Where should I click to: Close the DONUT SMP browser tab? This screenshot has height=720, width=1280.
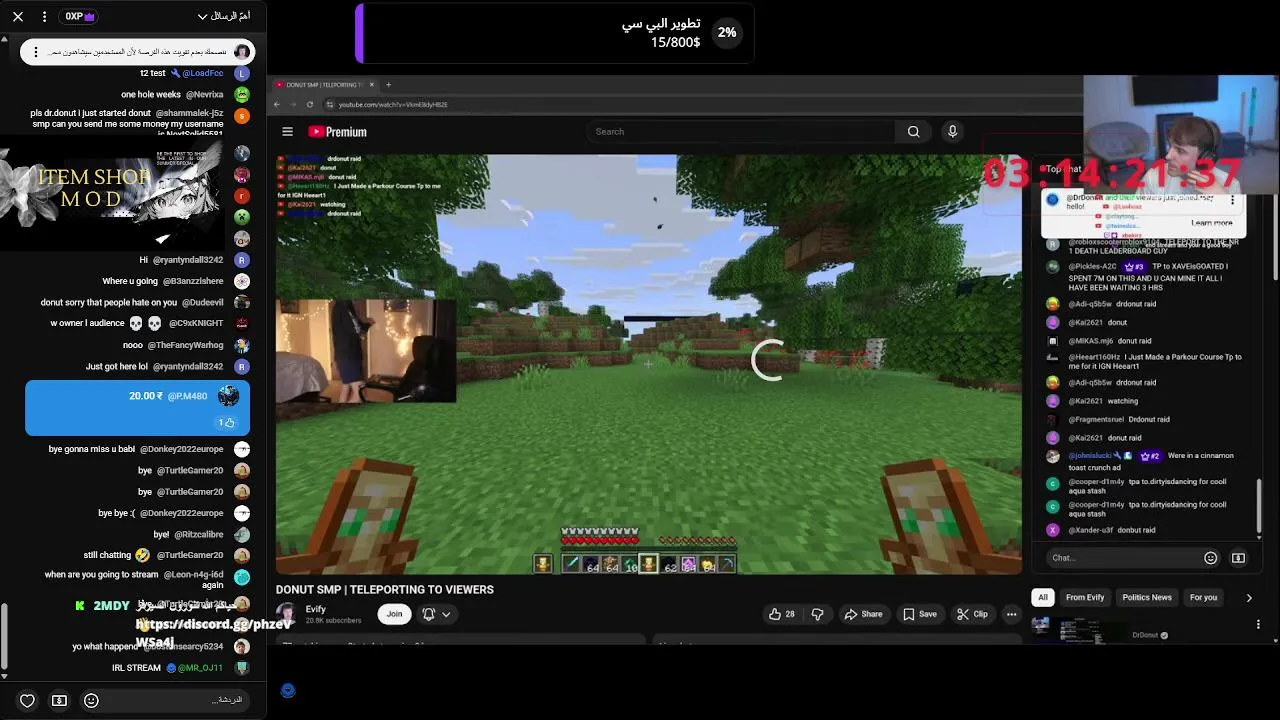[x=372, y=85]
